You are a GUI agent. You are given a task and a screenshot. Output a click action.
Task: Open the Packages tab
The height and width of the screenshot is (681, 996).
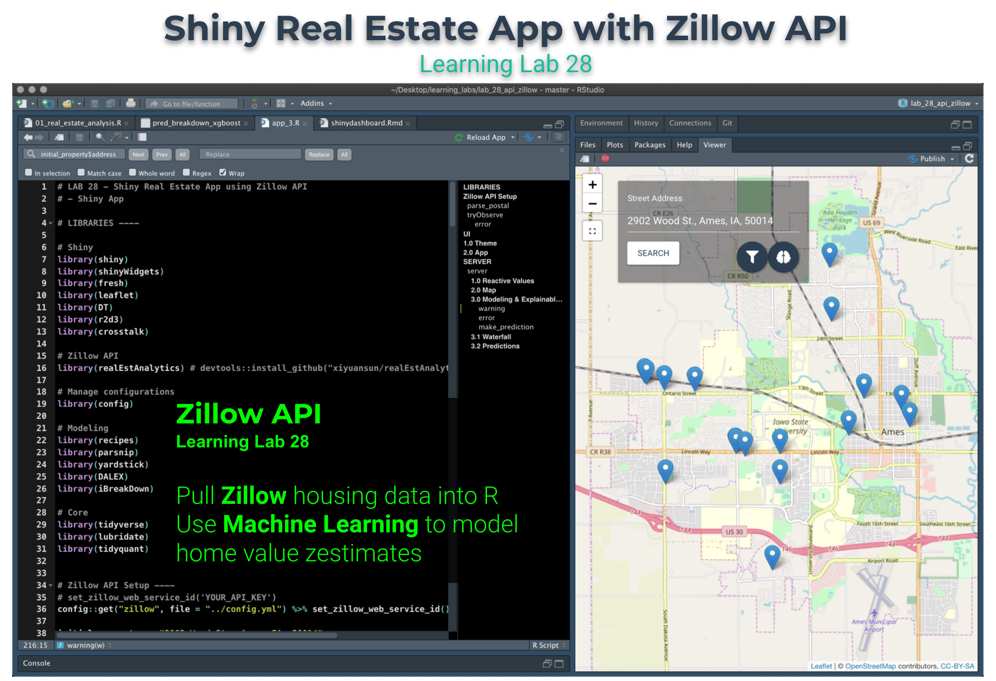click(649, 145)
